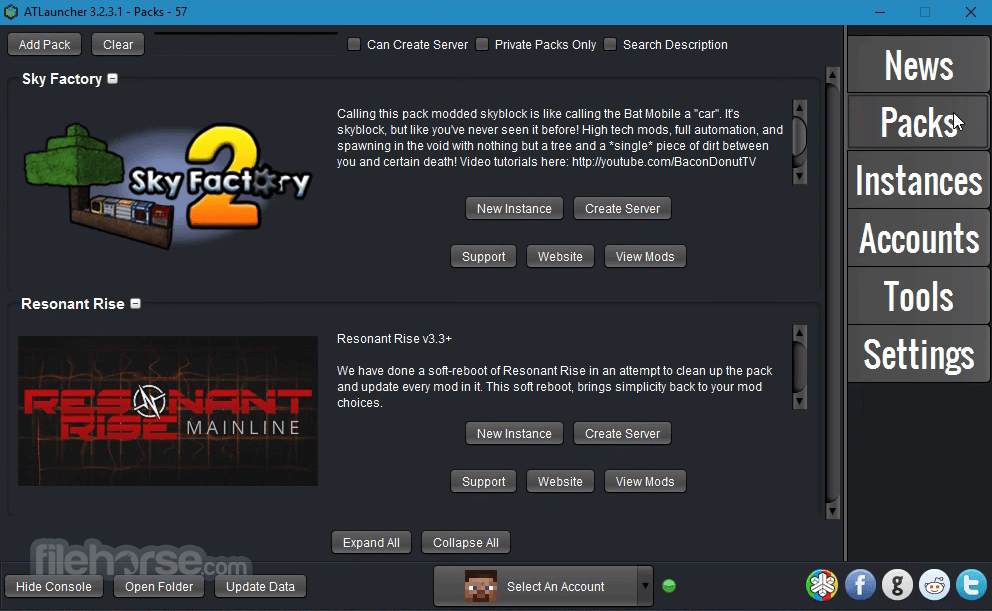Image resolution: width=992 pixels, height=611 pixels.
Task: Switch to the Tools tab
Action: coord(919,297)
